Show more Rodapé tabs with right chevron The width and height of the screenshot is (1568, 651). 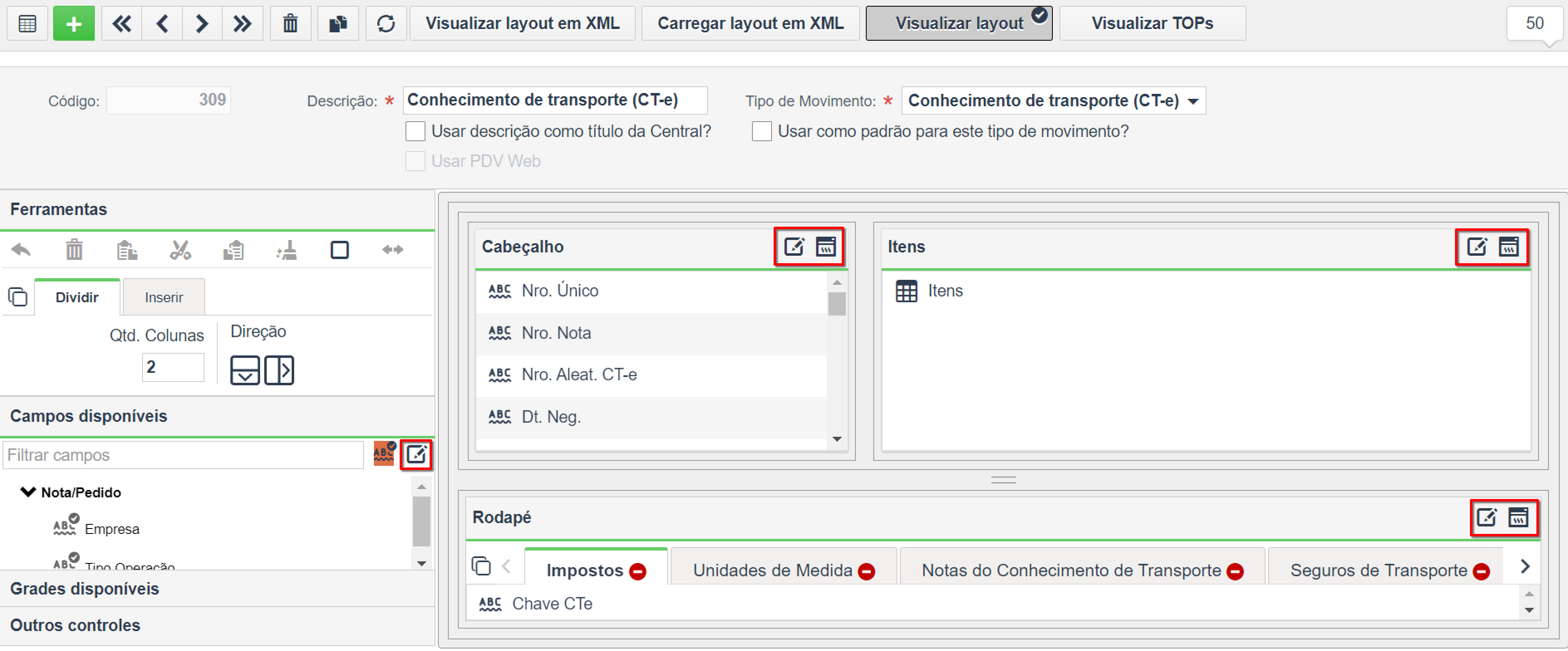[x=1525, y=566]
